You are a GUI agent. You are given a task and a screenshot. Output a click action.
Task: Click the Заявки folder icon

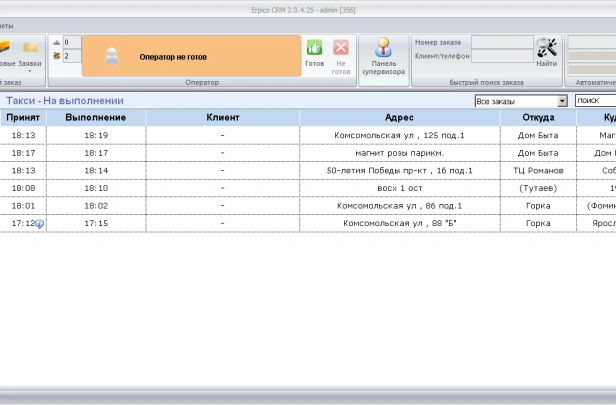pos(30,47)
